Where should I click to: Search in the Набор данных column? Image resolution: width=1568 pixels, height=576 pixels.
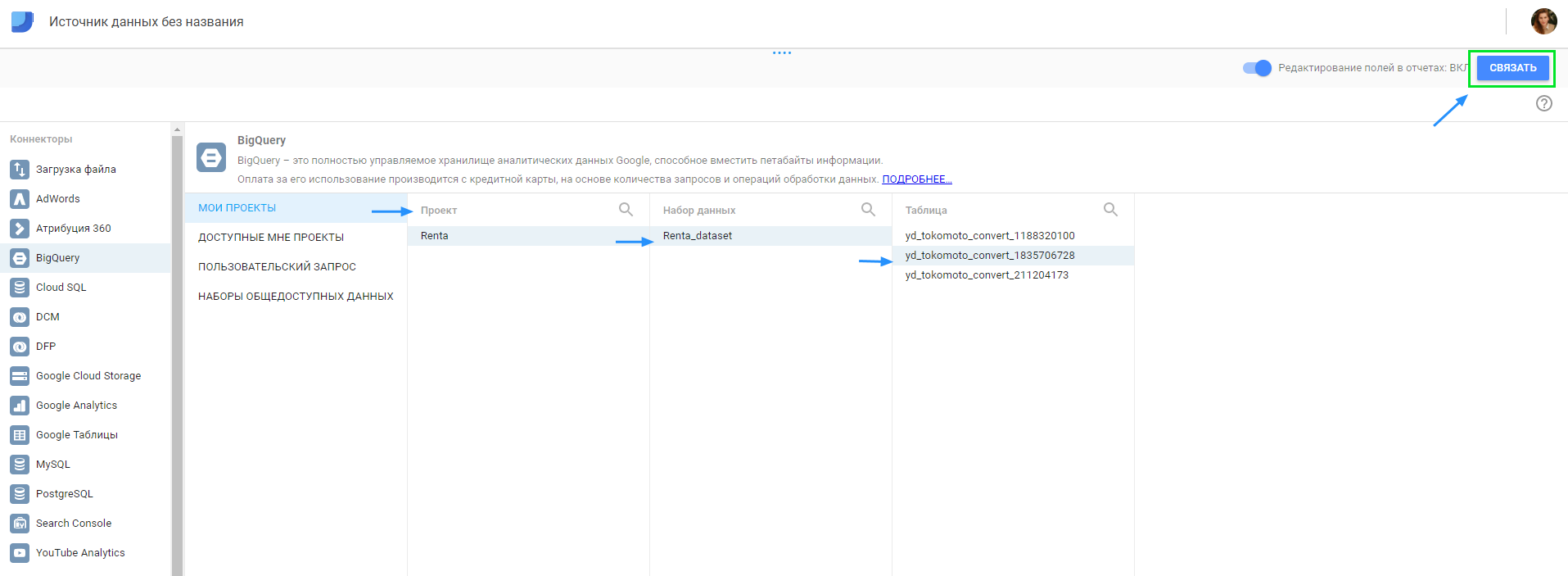868,210
